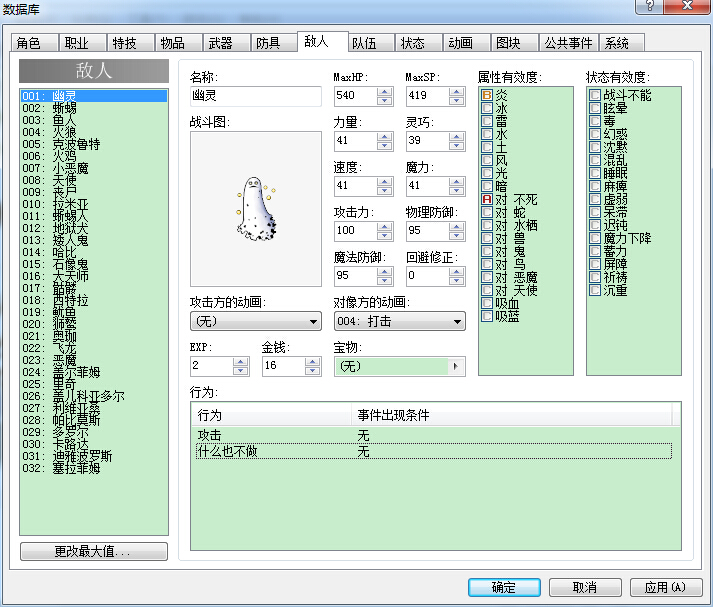Decrease the 灵巧 value
The width and height of the screenshot is (713, 607).
point(457,145)
